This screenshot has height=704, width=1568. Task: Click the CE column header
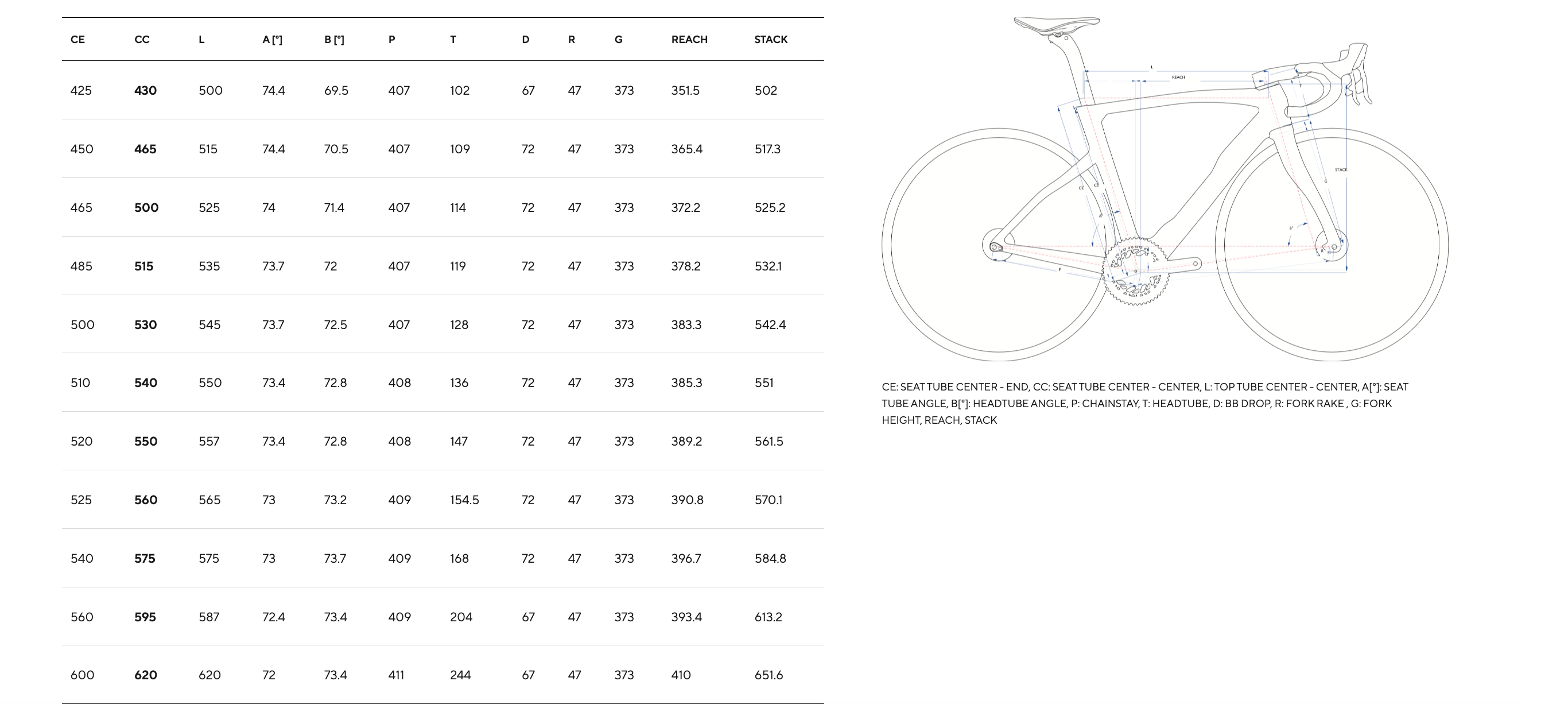tap(77, 40)
